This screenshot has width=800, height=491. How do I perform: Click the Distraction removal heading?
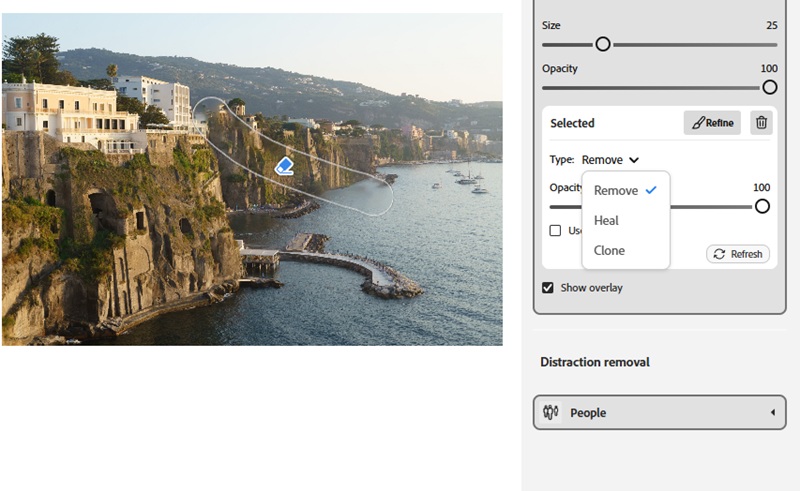tap(595, 362)
